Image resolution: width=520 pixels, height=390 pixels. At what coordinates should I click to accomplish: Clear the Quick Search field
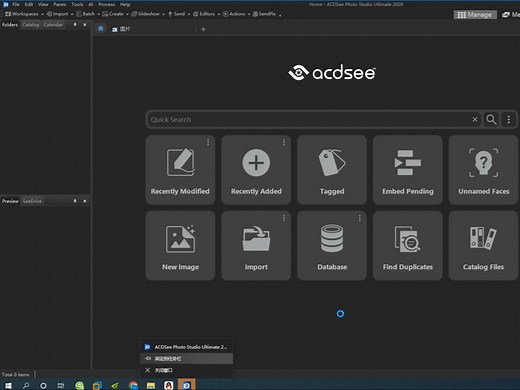tap(475, 119)
